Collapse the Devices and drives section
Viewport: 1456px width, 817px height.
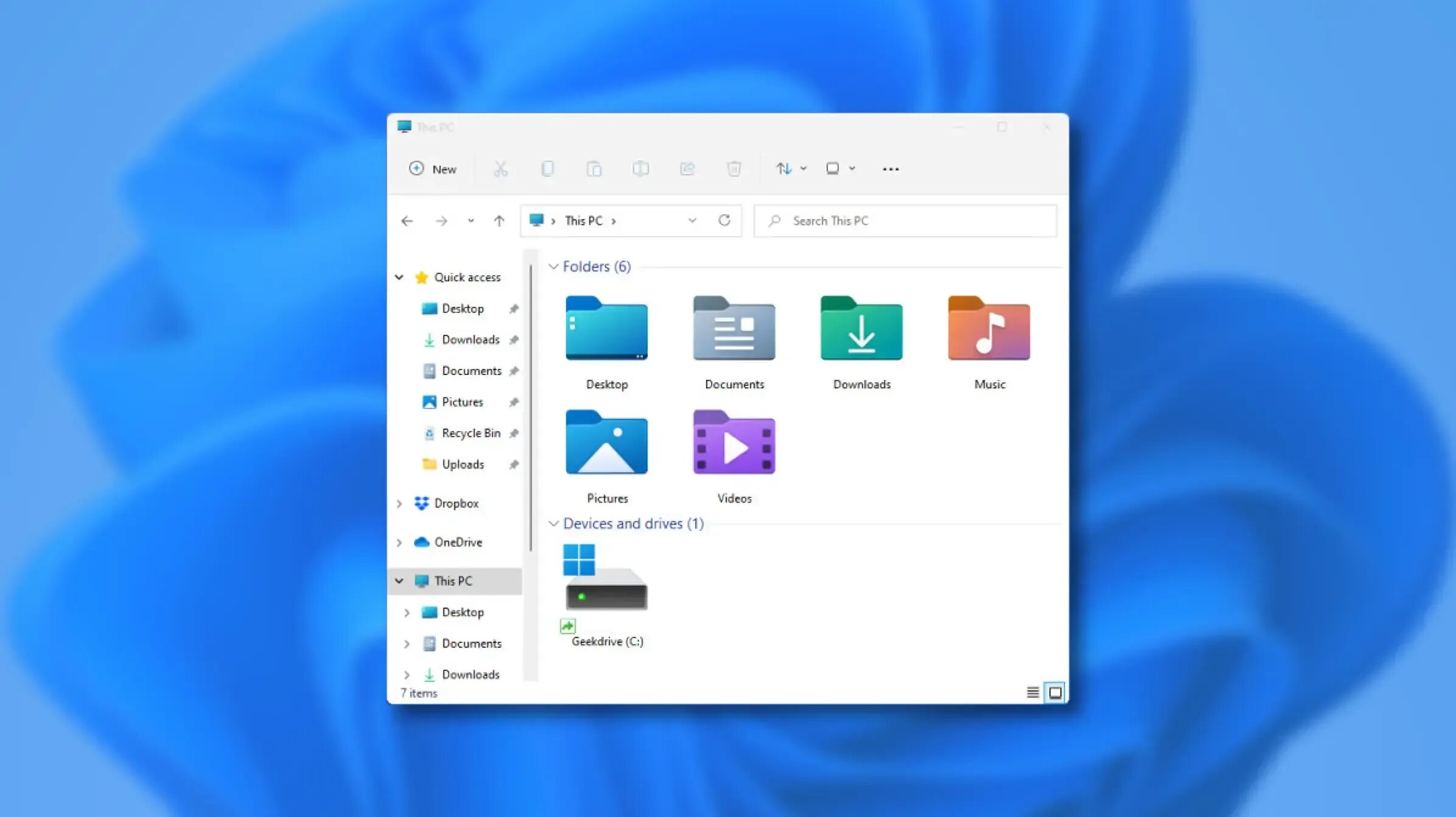[553, 523]
